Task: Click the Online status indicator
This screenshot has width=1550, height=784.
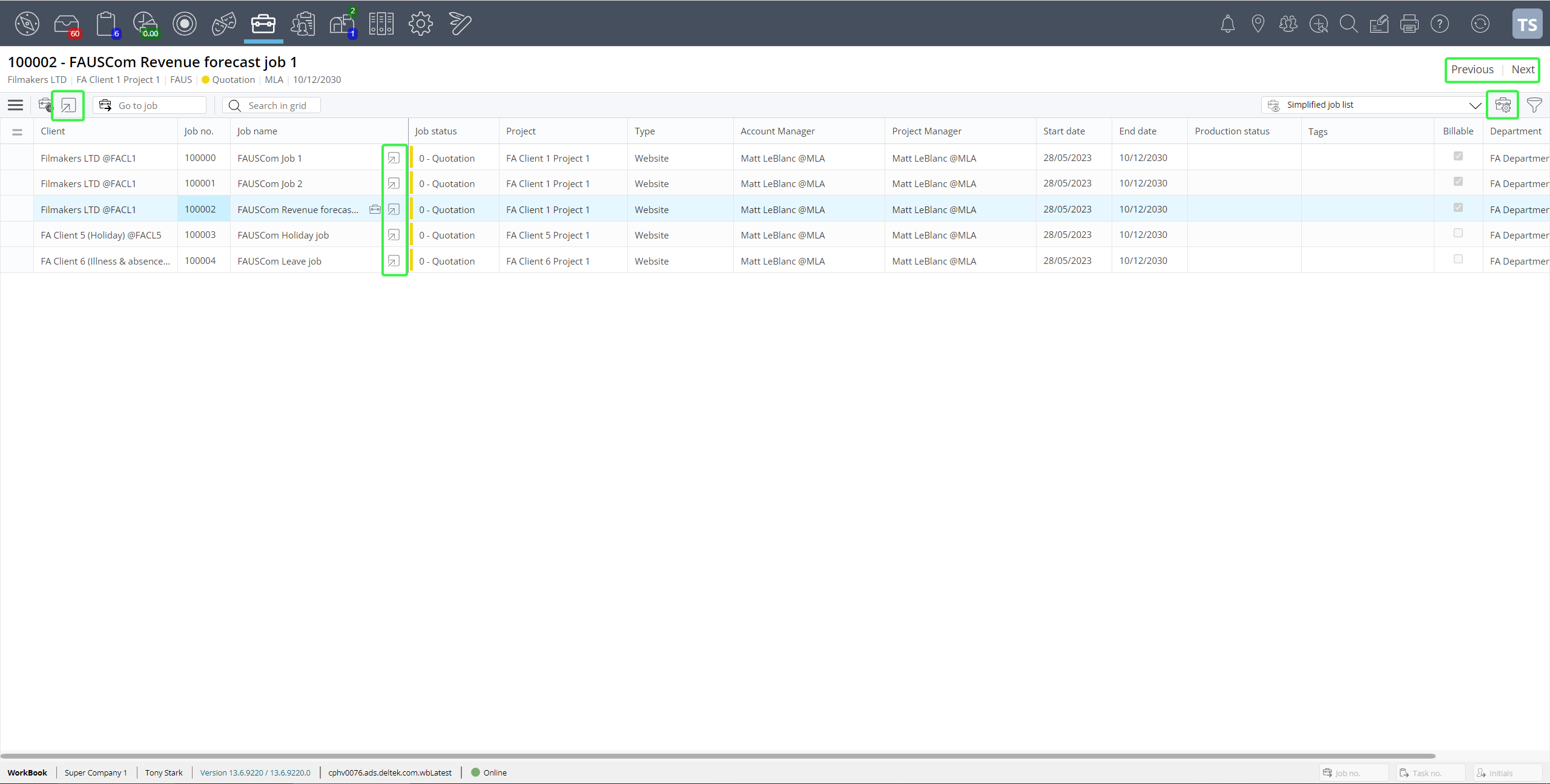Action: [489, 772]
